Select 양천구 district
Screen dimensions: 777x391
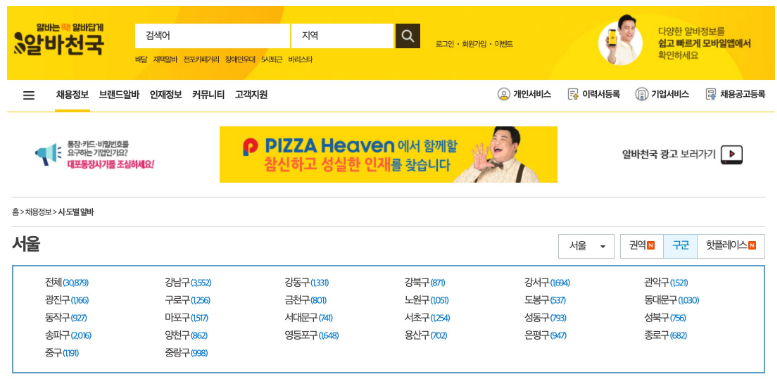point(186,335)
